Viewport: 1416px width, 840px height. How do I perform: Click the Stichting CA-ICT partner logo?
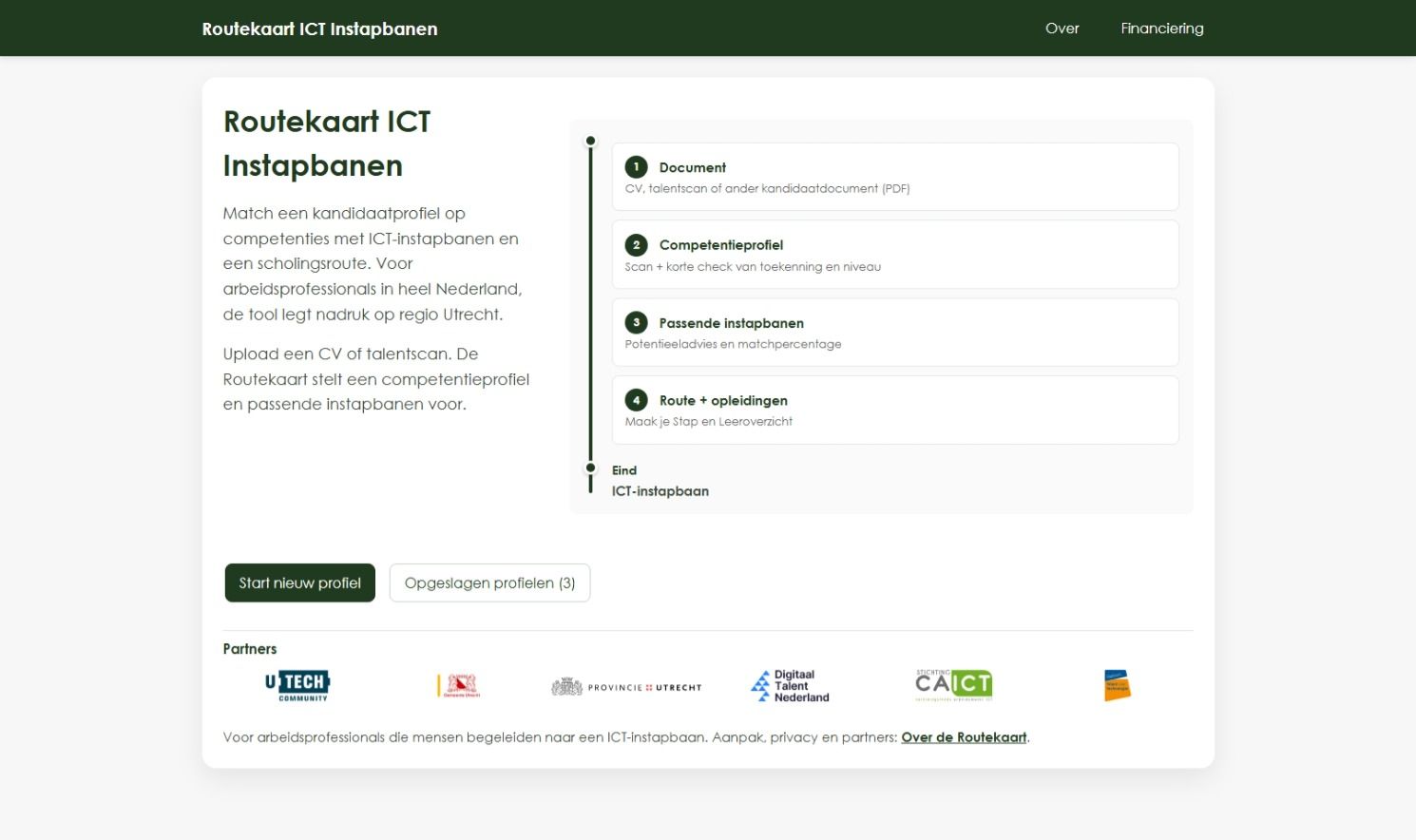tap(954, 685)
